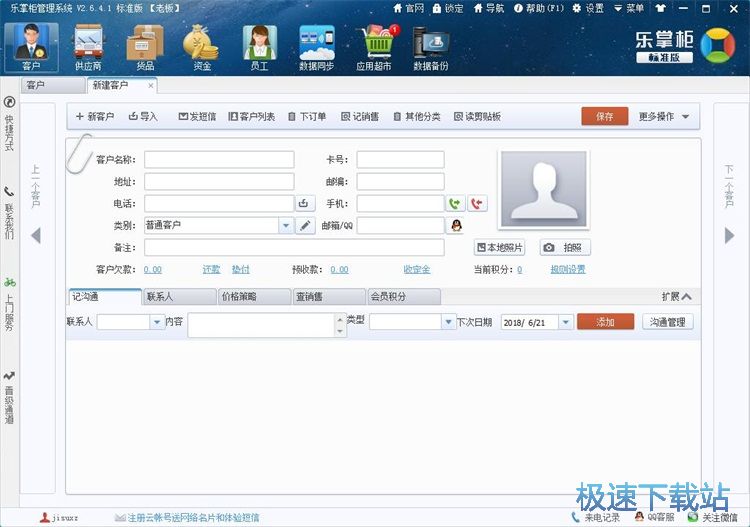
Task: Open 类别 dropdown showing 普通客户
Action: 286,225
